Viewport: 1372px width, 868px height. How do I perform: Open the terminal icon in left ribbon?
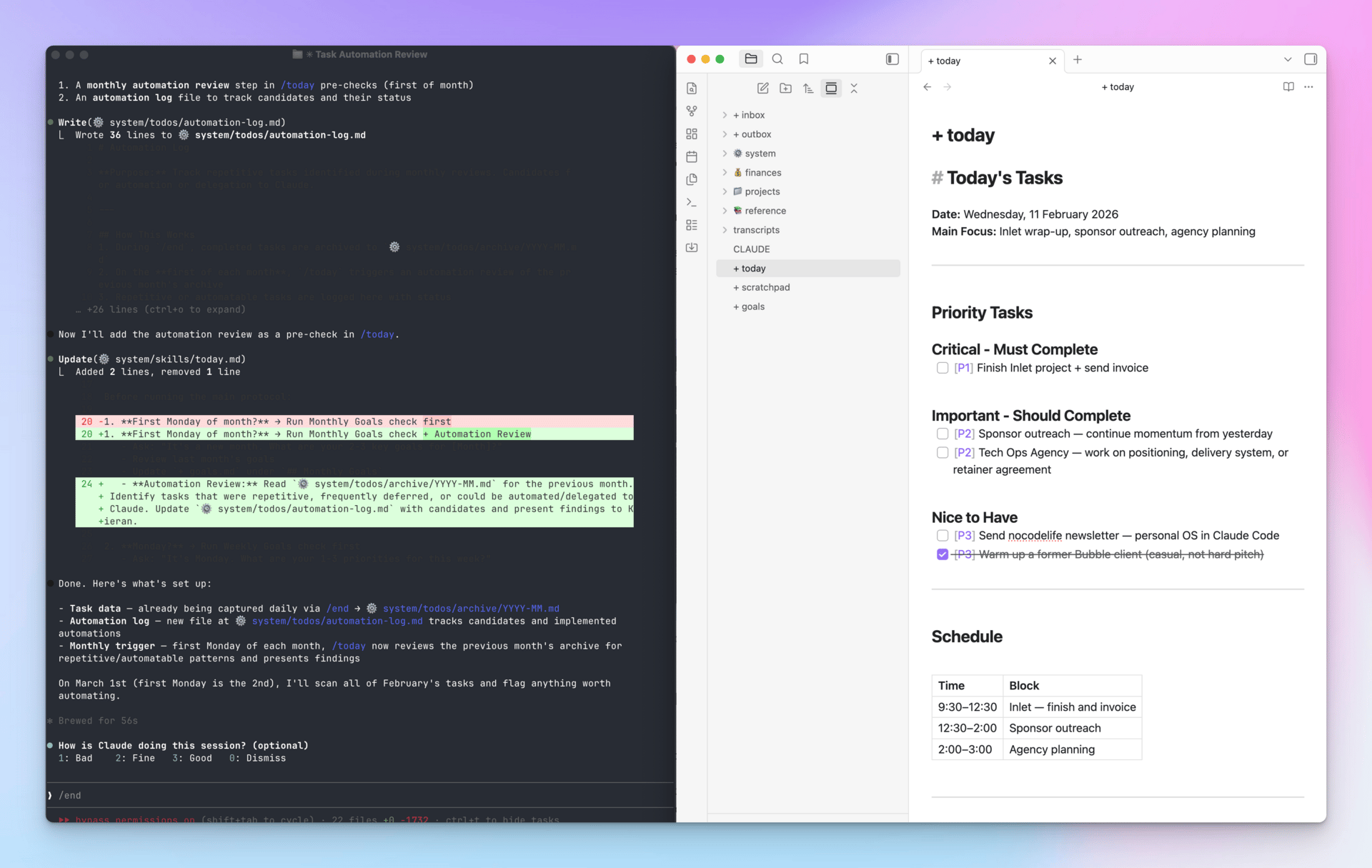pyautogui.click(x=692, y=202)
